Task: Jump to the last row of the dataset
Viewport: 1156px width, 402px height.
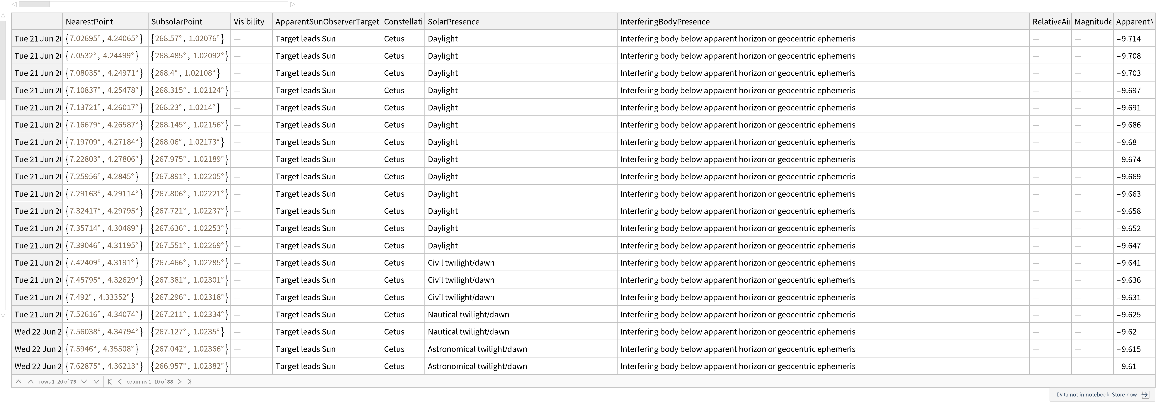Action: point(96,381)
